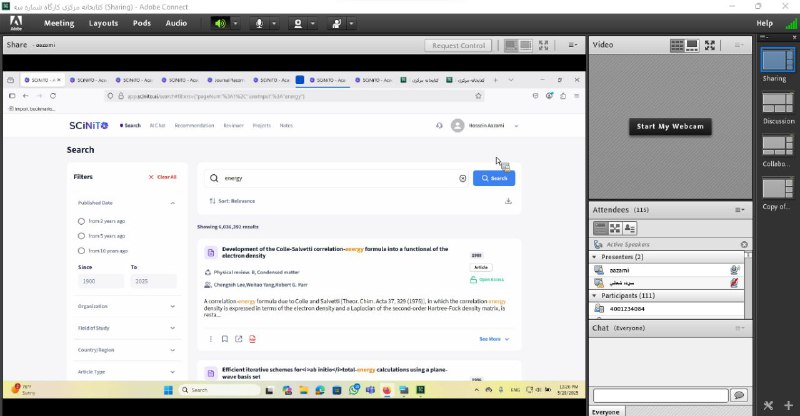
Task: Mute the green speaker audio icon
Action: (220, 23)
